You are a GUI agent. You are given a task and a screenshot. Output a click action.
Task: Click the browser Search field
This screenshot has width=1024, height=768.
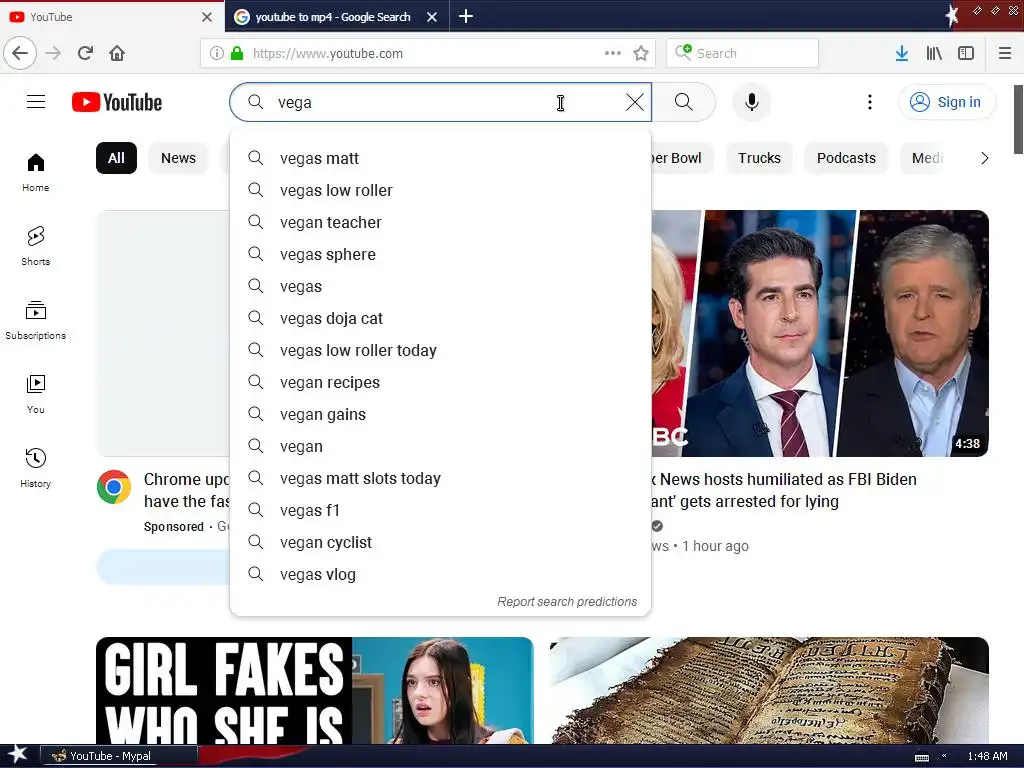tap(743, 53)
